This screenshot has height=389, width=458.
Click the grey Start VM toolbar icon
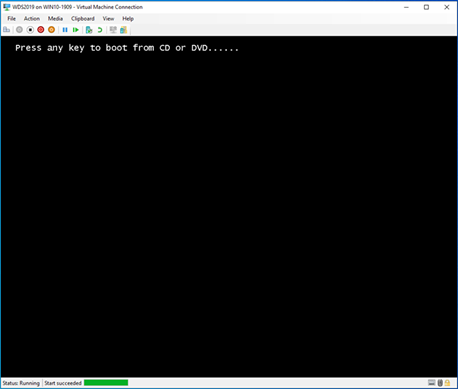(19, 30)
